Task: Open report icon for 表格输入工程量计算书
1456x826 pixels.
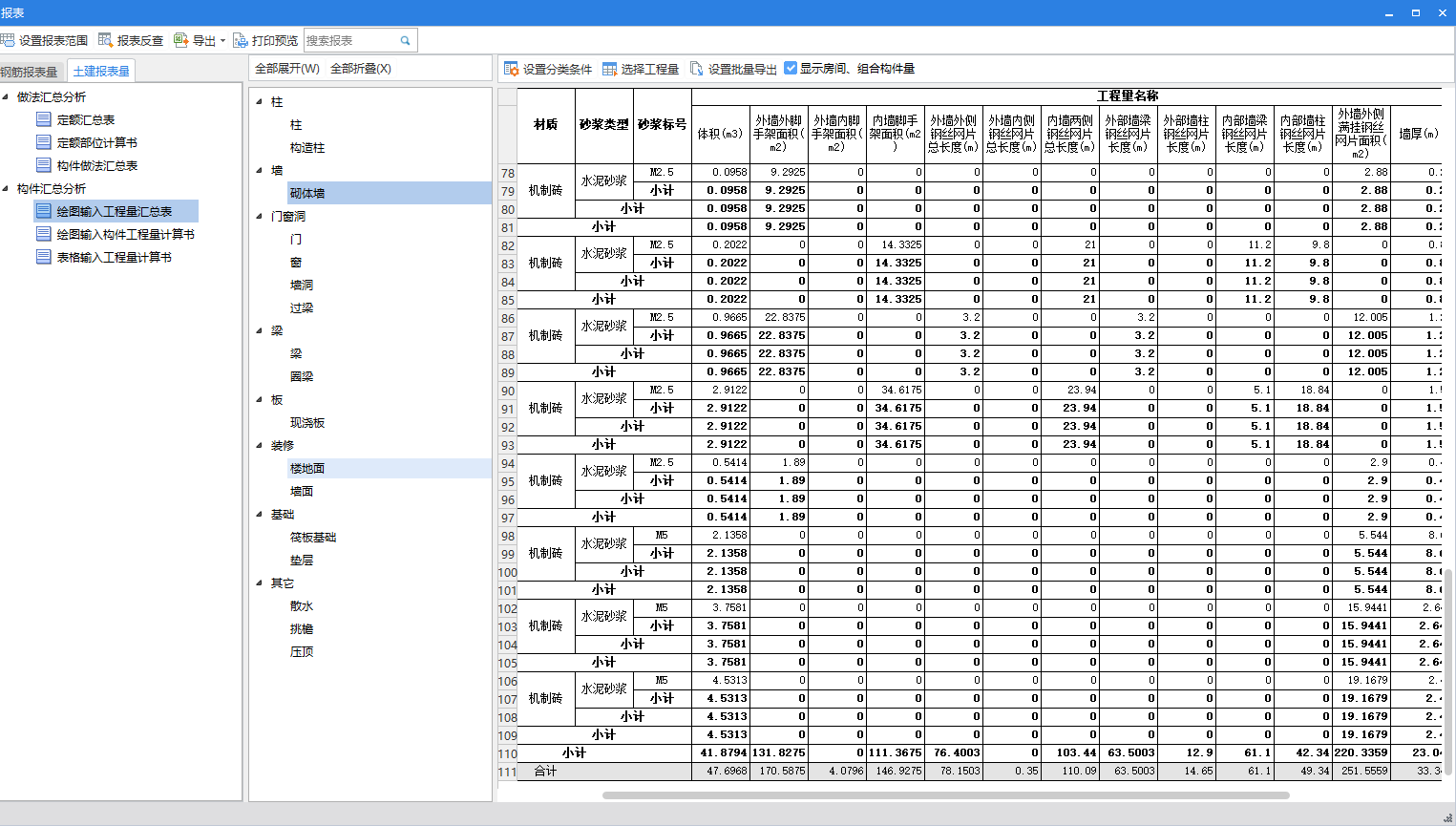Action: pos(43,257)
